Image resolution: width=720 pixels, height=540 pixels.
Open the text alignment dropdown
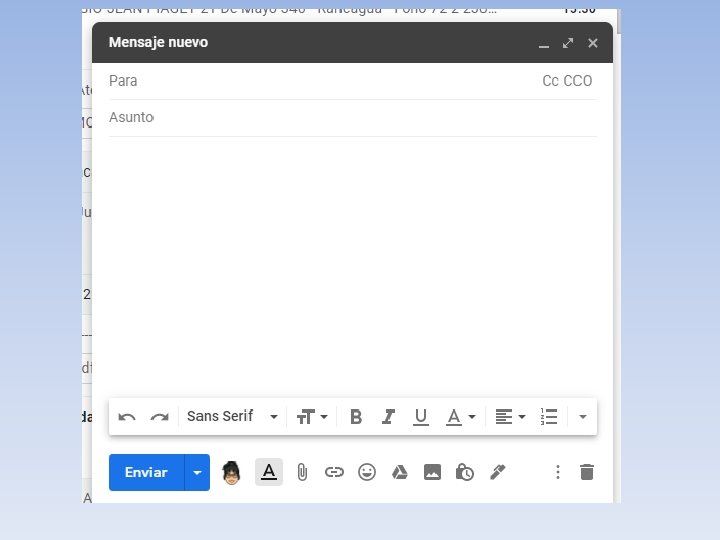click(x=510, y=417)
